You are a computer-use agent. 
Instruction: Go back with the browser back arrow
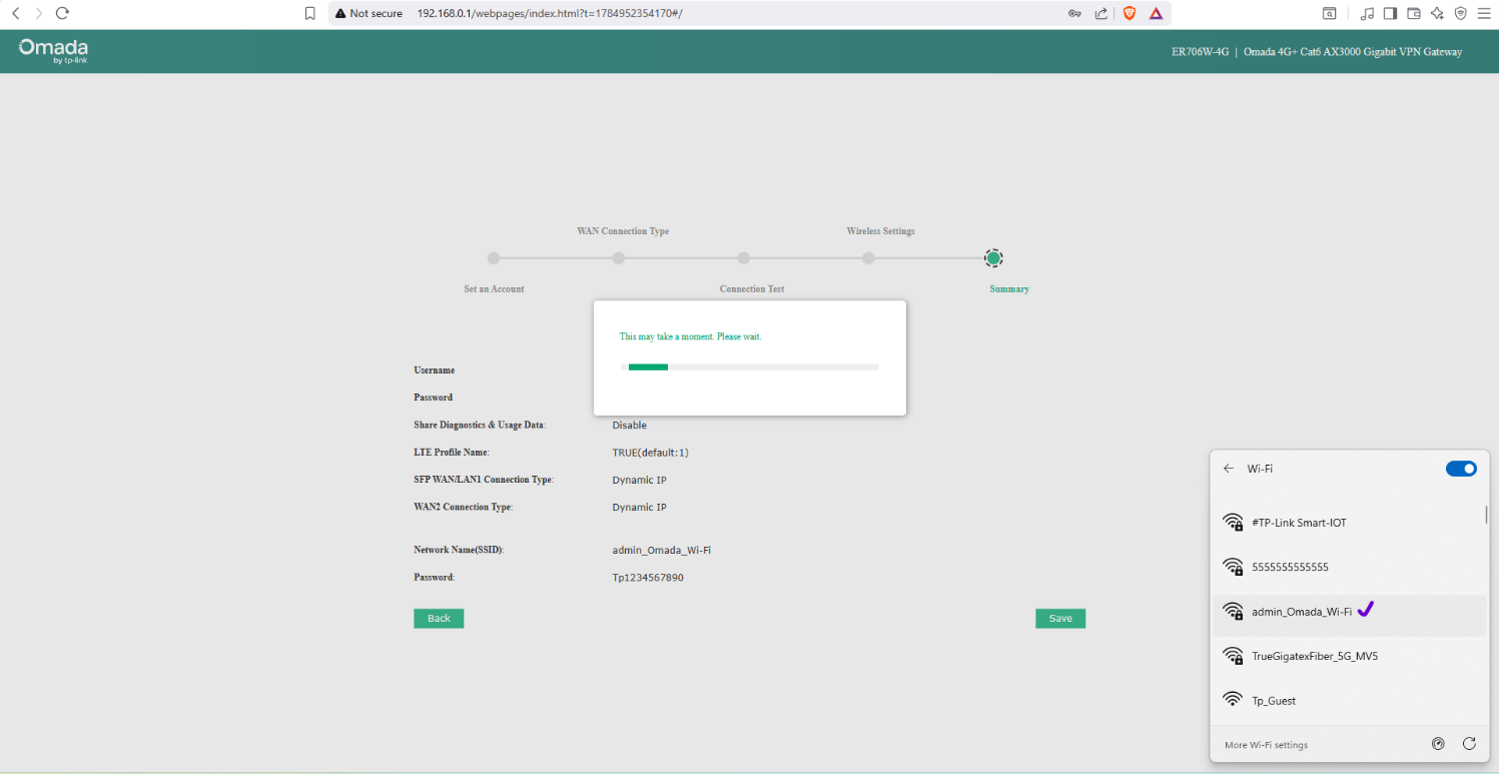tap(15, 13)
